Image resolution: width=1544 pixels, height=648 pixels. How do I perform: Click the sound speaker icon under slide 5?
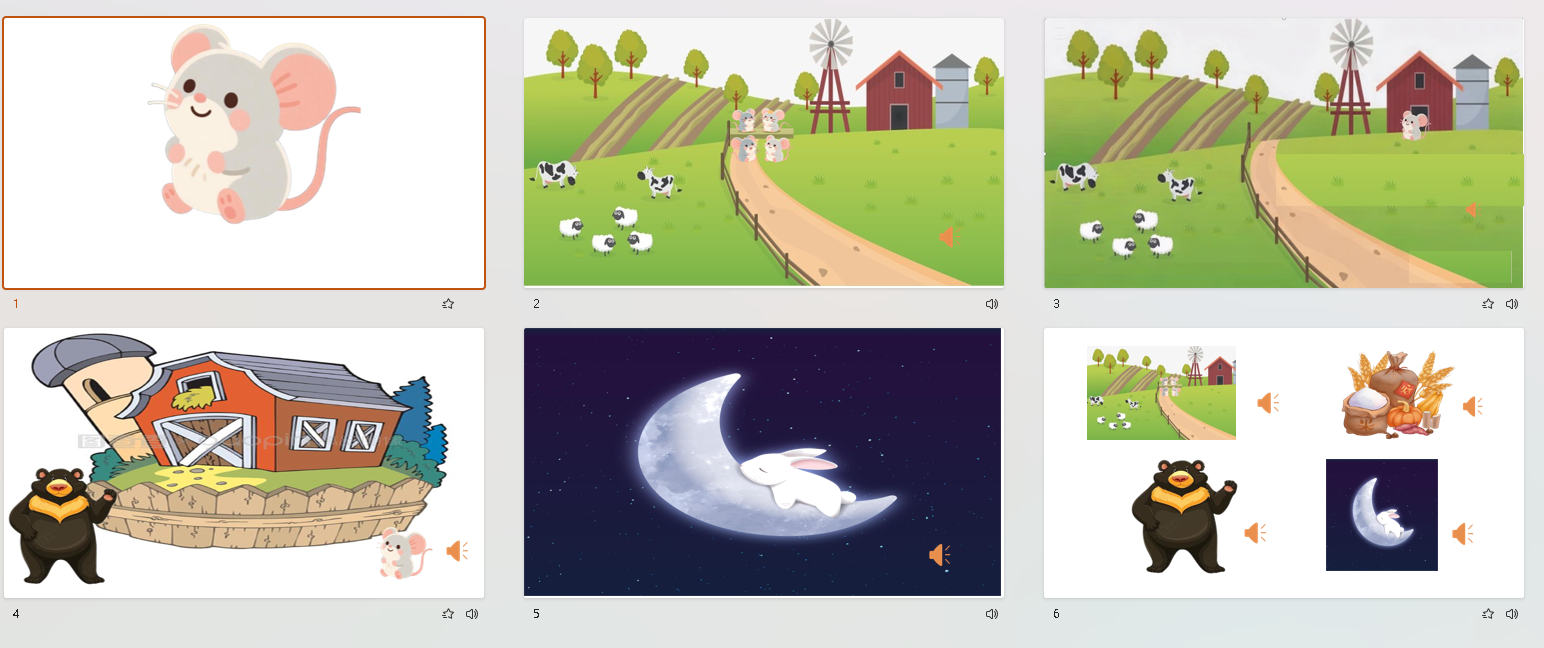click(x=991, y=614)
